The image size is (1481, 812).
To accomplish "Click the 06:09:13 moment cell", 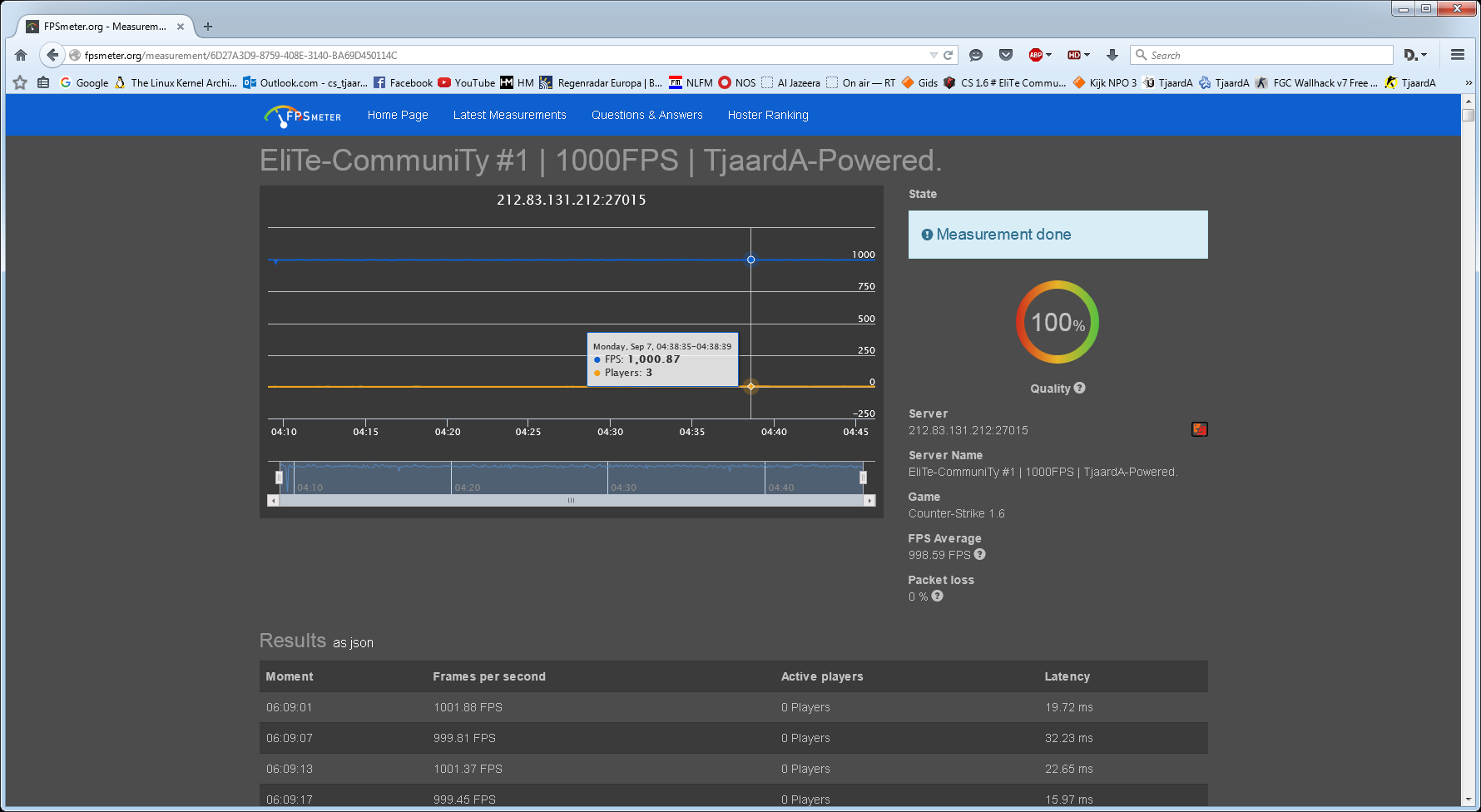I will (290, 769).
